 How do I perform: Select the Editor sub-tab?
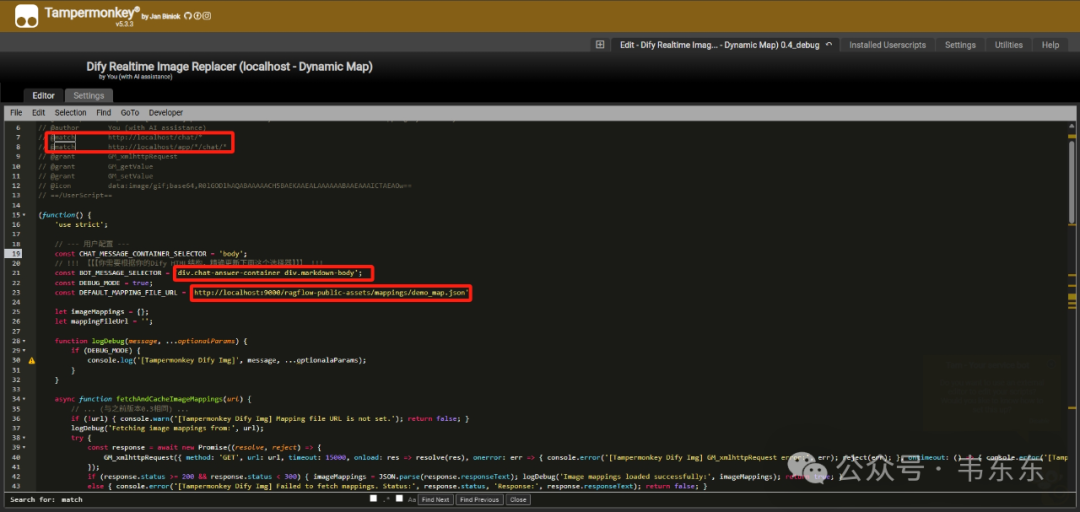pyautogui.click(x=43, y=96)
